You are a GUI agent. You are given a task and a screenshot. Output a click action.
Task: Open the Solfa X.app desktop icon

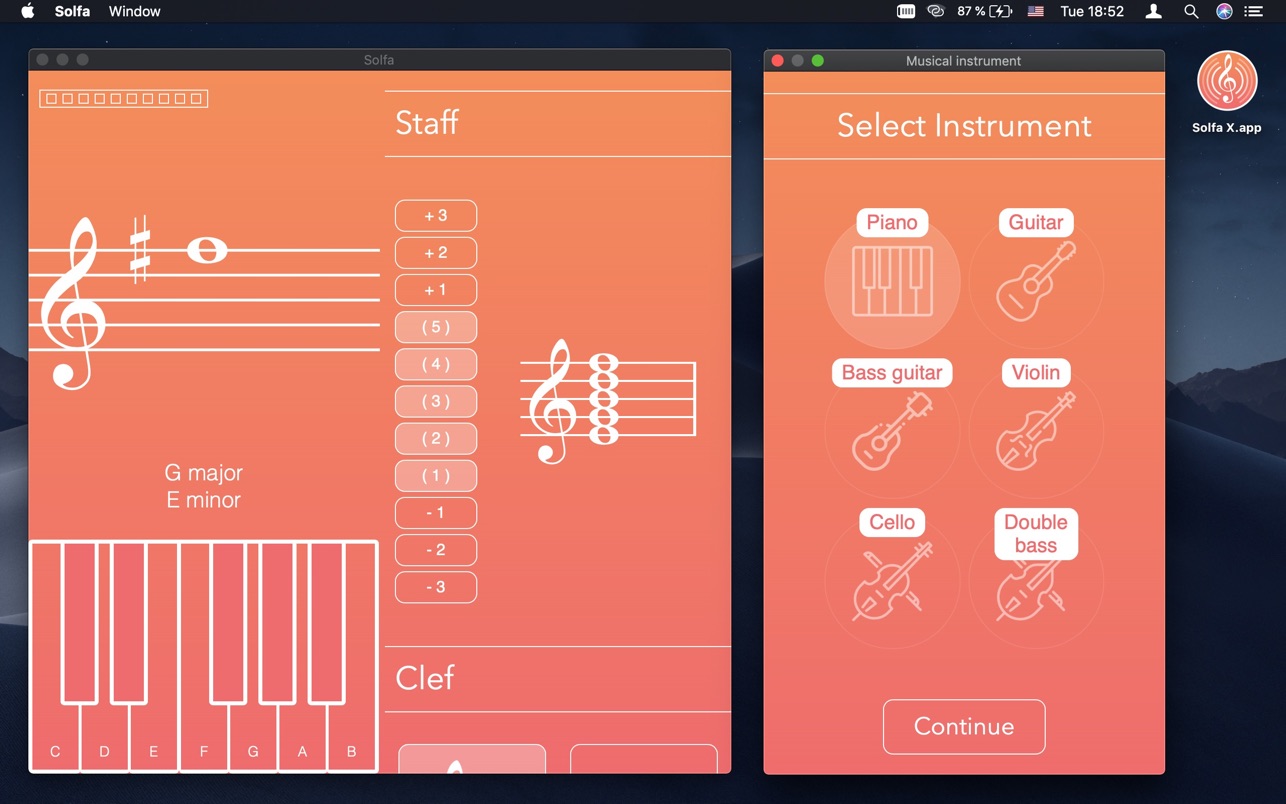pos(1227,92)
